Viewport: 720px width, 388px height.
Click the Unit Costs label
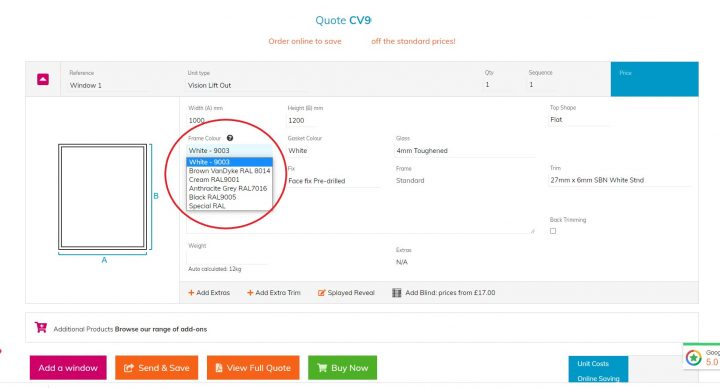click(x=593, y=364)
